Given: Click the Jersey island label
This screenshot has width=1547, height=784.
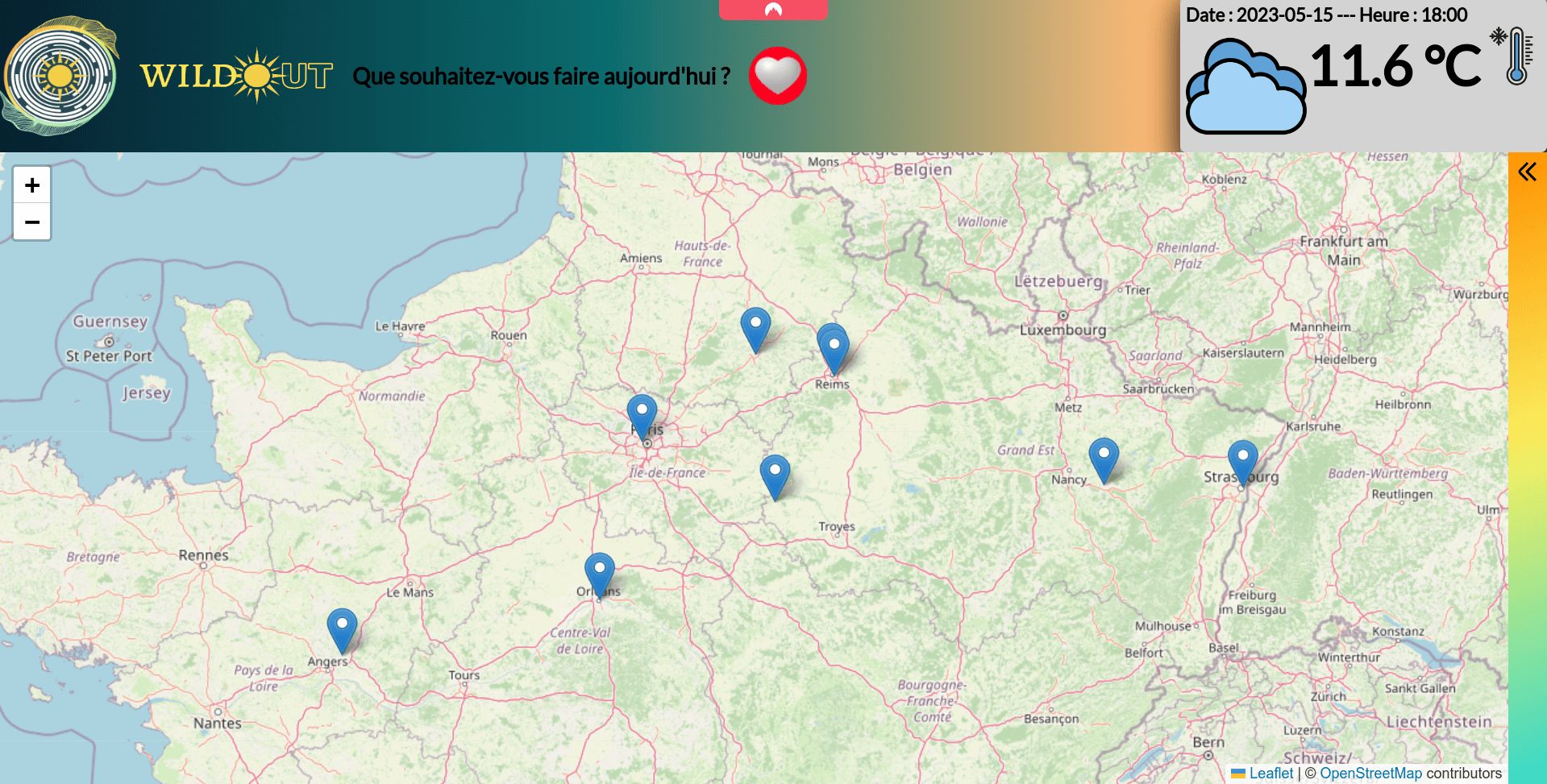Looking at the screenshot, I should pyautogui.click(x=146, y=393).
